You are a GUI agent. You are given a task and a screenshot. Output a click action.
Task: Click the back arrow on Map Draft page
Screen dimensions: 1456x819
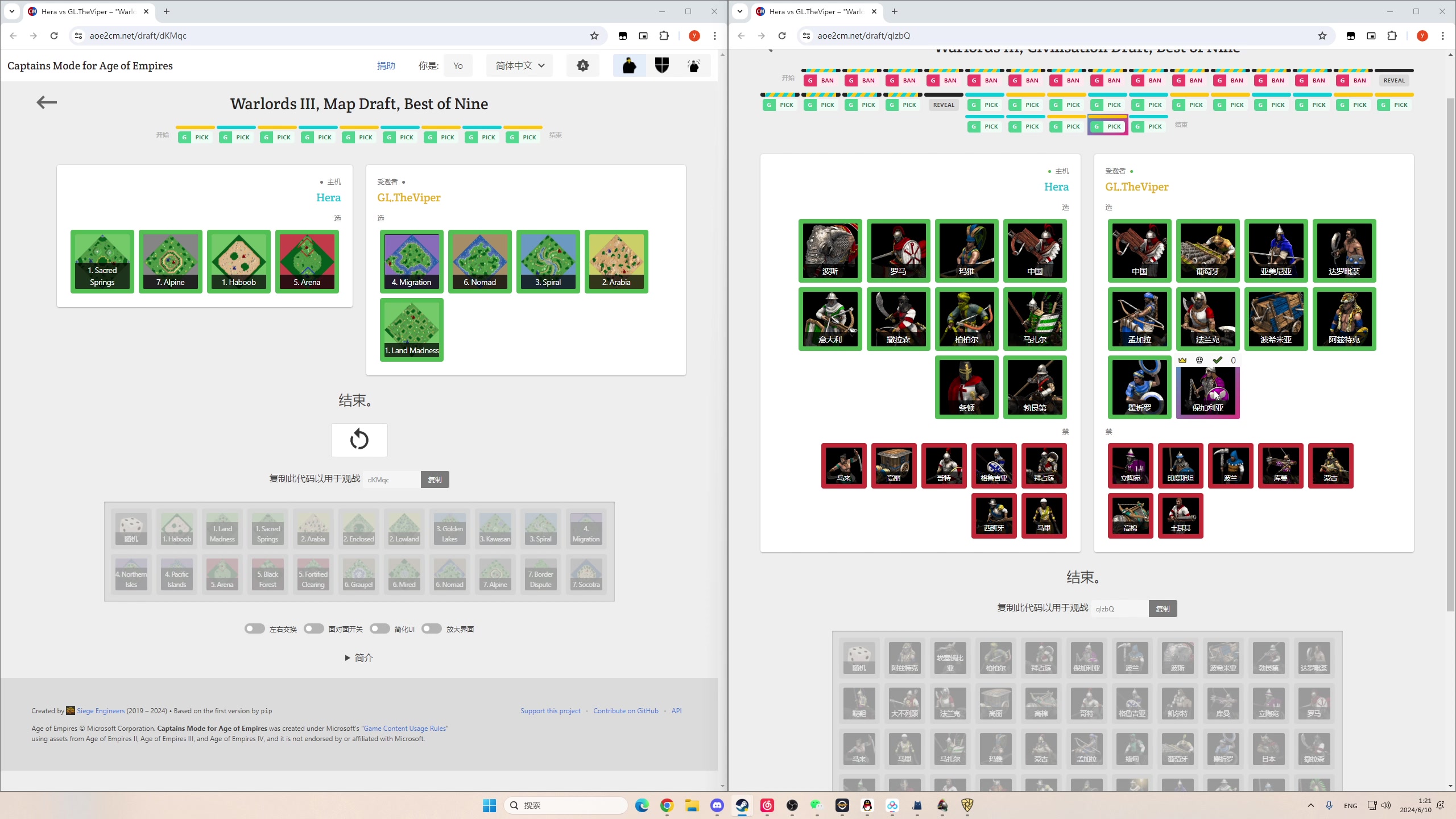click(47, 102)
